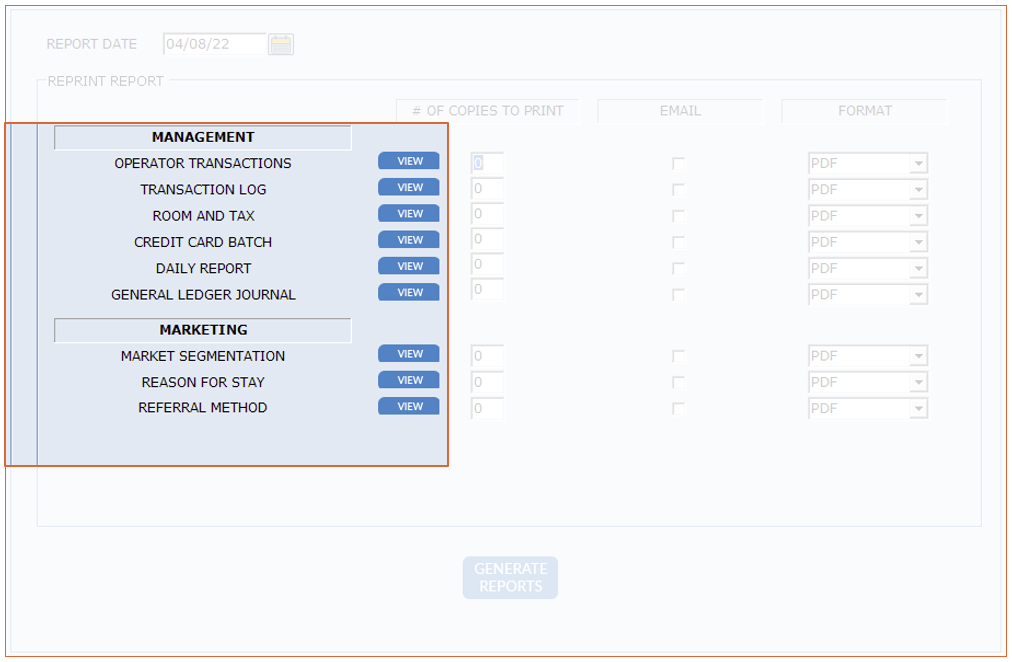The image size is (1012, 662).
Task: Click copies to print field for Reason for Stay
Action: point(487,382)
